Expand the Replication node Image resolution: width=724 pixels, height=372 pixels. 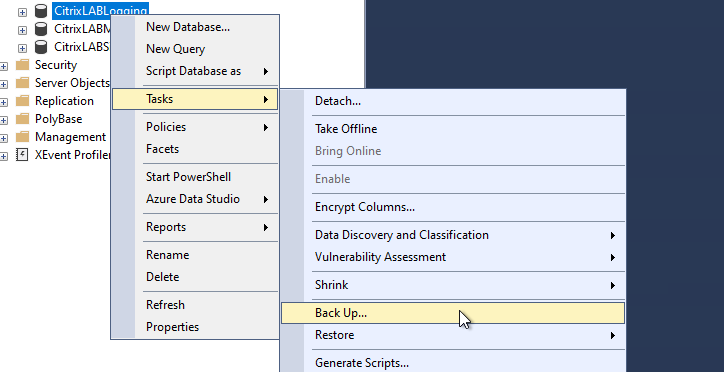[4, 102]
